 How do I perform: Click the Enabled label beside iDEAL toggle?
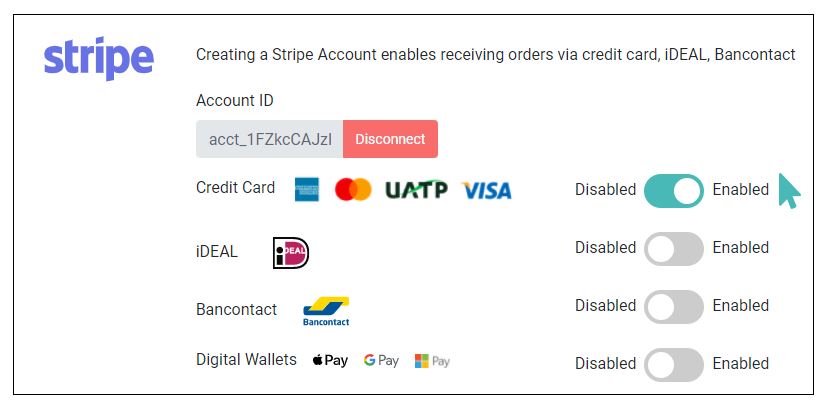(x=741, y=247)
